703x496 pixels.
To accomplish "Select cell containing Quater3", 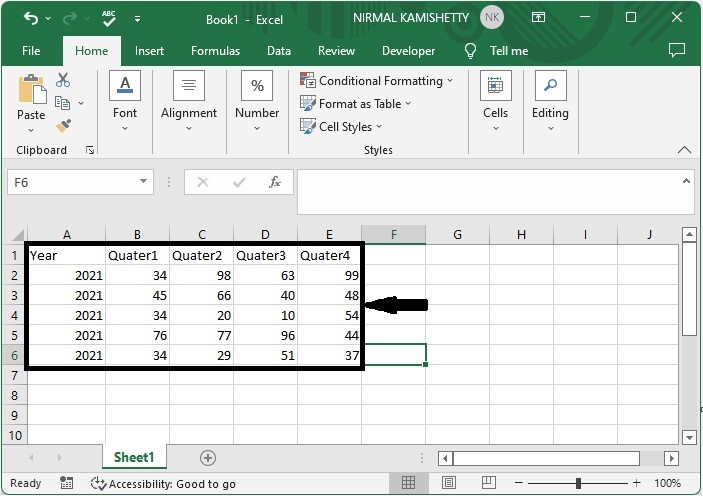I will coord(265,256).
